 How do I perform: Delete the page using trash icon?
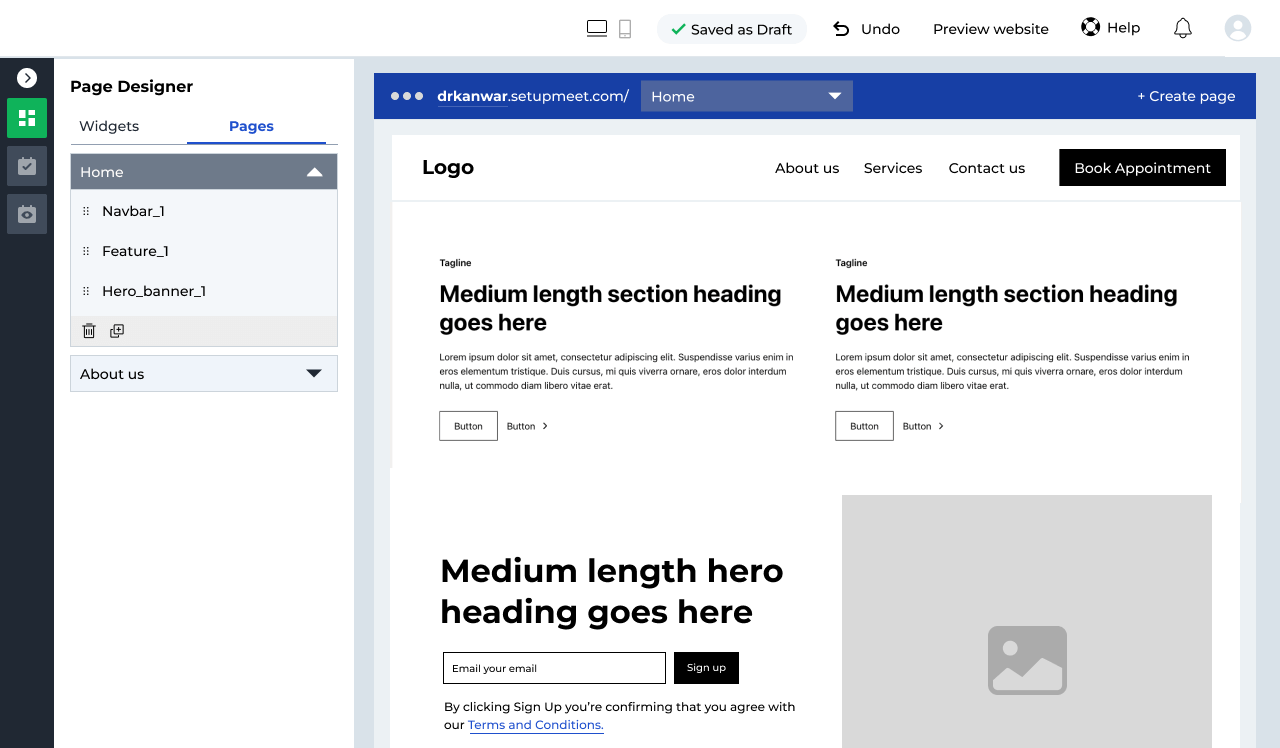click(x=89, y=331)
